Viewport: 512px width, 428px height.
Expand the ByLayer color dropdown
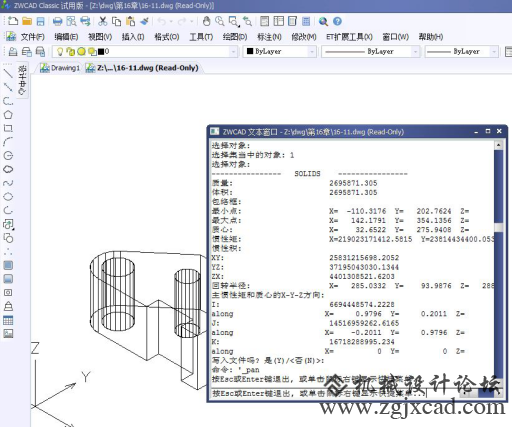(312, 51)
